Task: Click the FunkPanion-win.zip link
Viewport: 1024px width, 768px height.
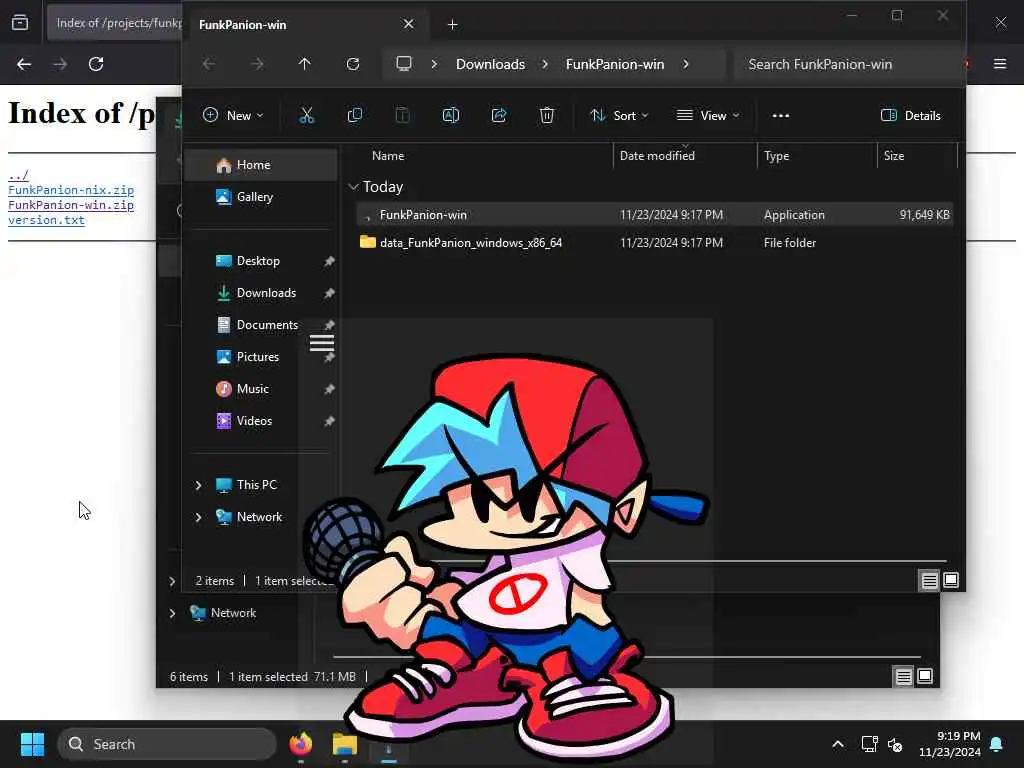Action: (x=71, y=205)
